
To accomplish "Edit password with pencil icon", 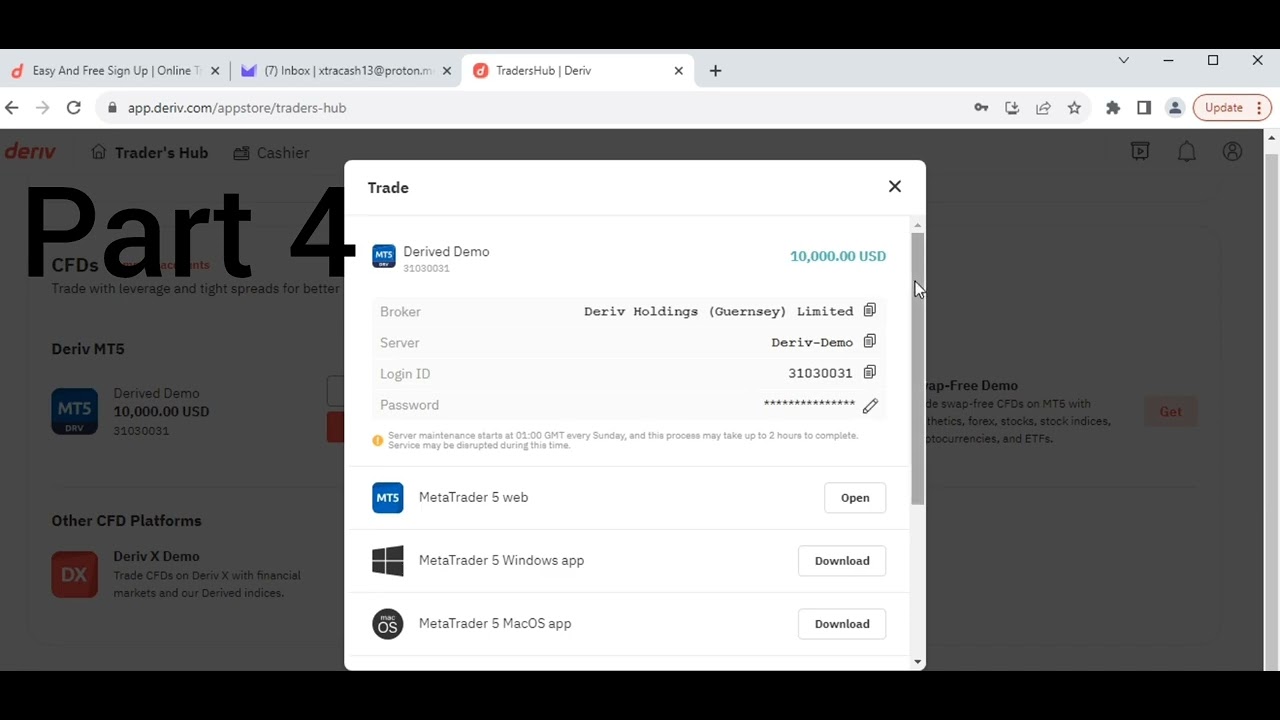I will pyautogui.click(x=870, y=405).
